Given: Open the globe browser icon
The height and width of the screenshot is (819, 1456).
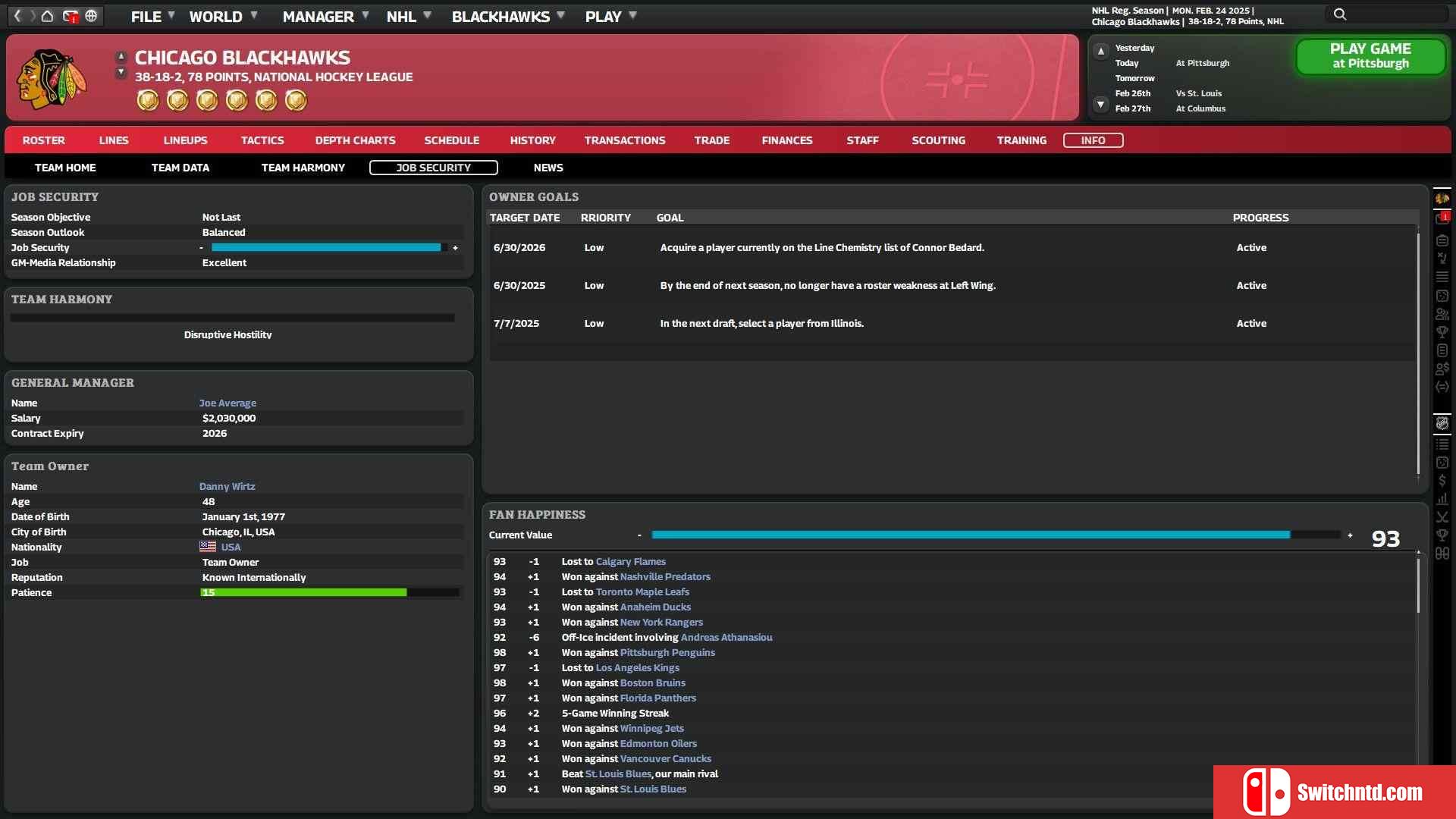Looking at the screenshot, I should click(x=91, y=16).
